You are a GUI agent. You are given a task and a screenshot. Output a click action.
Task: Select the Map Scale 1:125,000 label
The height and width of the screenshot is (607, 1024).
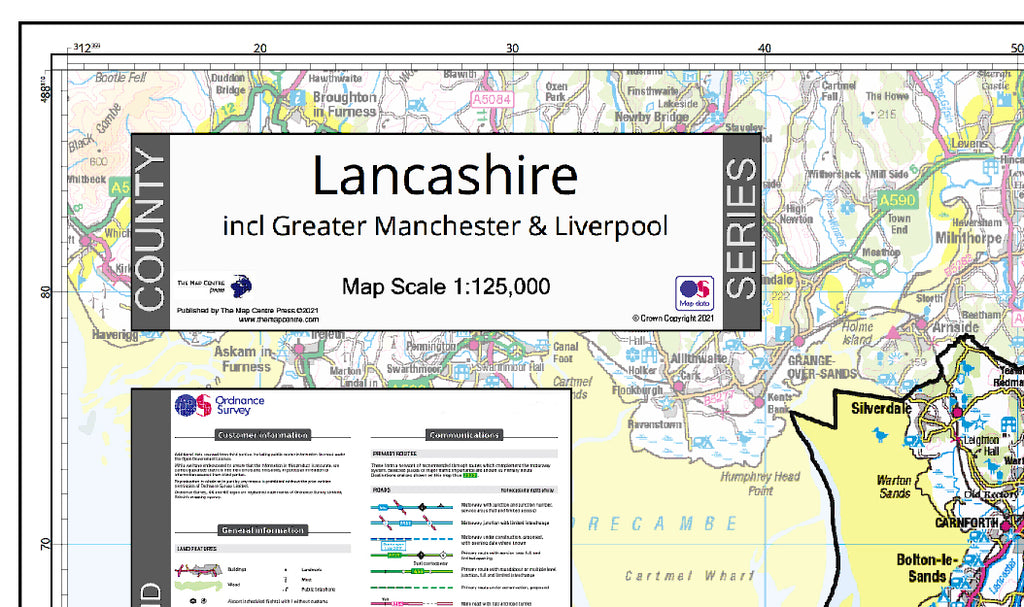tap(446, 286)
